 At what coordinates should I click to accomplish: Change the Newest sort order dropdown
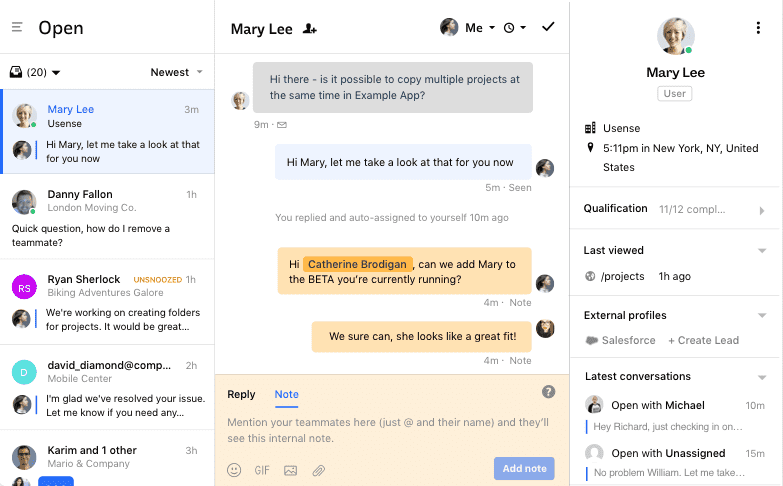click(x=176, y=72)
